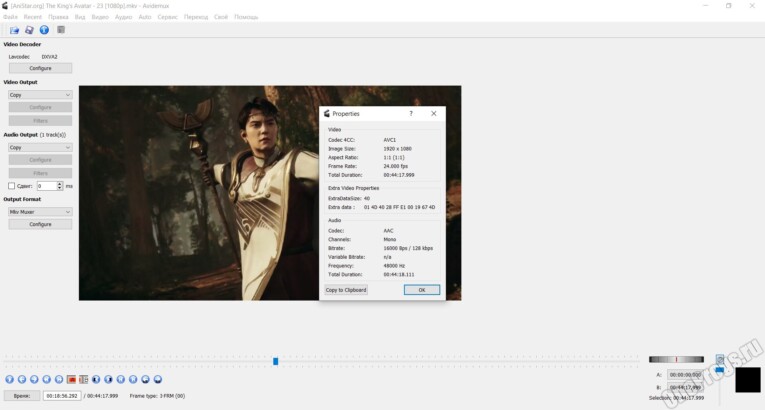Expand the Audio Output Copy dropdown
The height and width of the screenshot is (410, 765).
click(x=40, y=147)
